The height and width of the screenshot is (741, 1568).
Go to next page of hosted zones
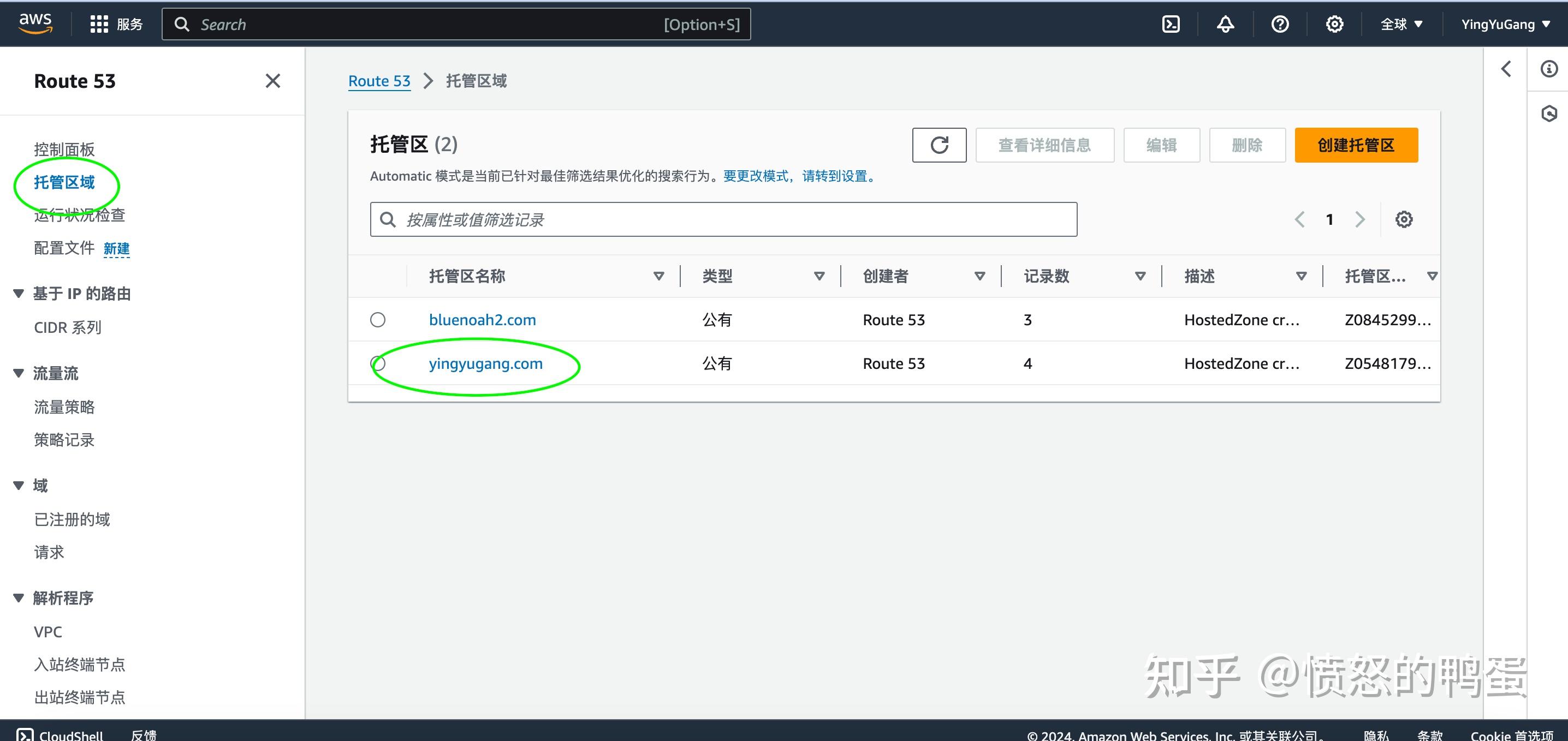click(1360, 219)
